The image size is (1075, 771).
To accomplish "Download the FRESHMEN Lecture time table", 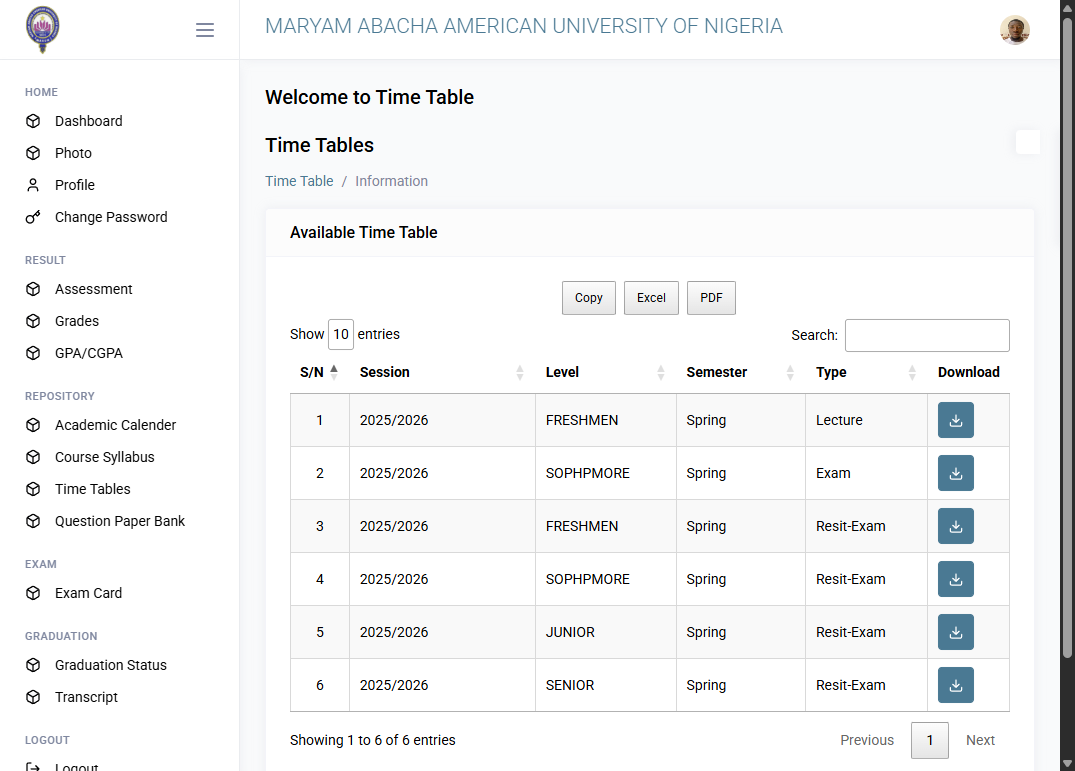I will point(956,420).
